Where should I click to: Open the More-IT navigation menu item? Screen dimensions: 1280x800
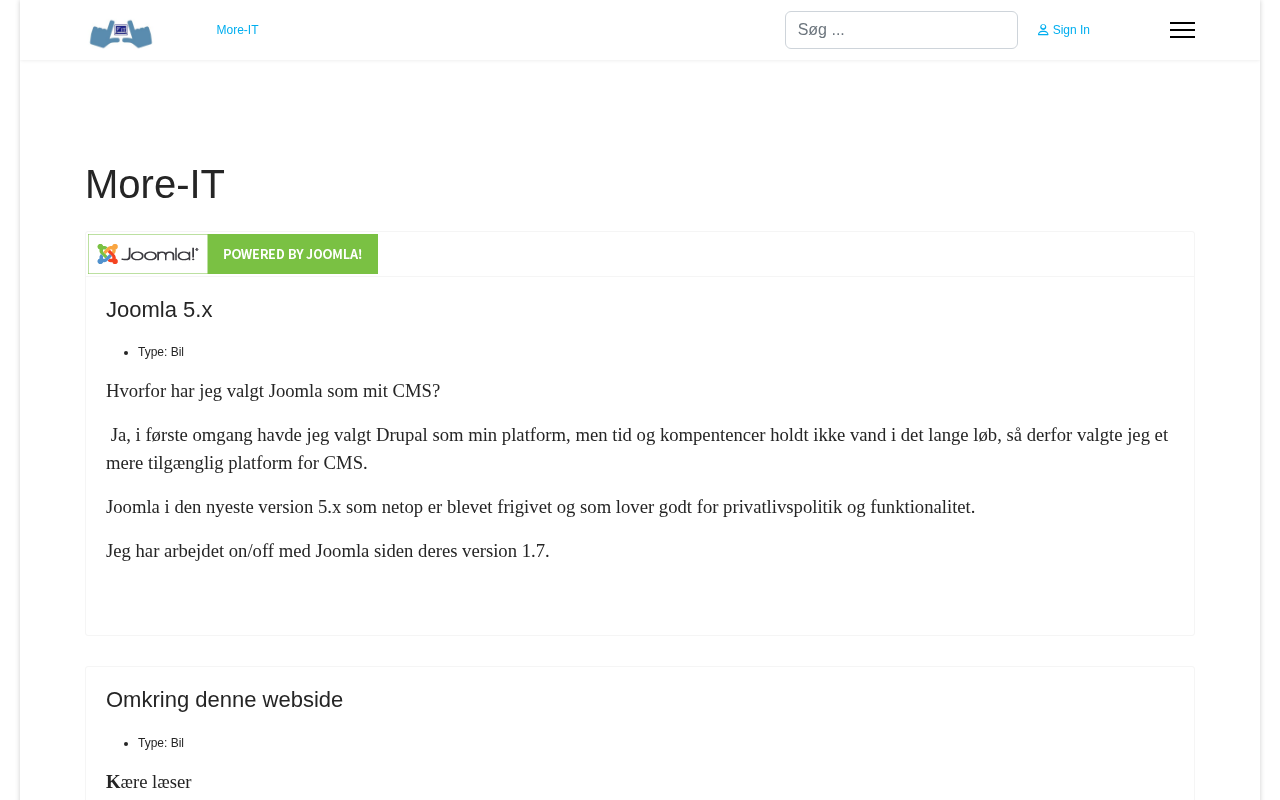tap(237, 30)
